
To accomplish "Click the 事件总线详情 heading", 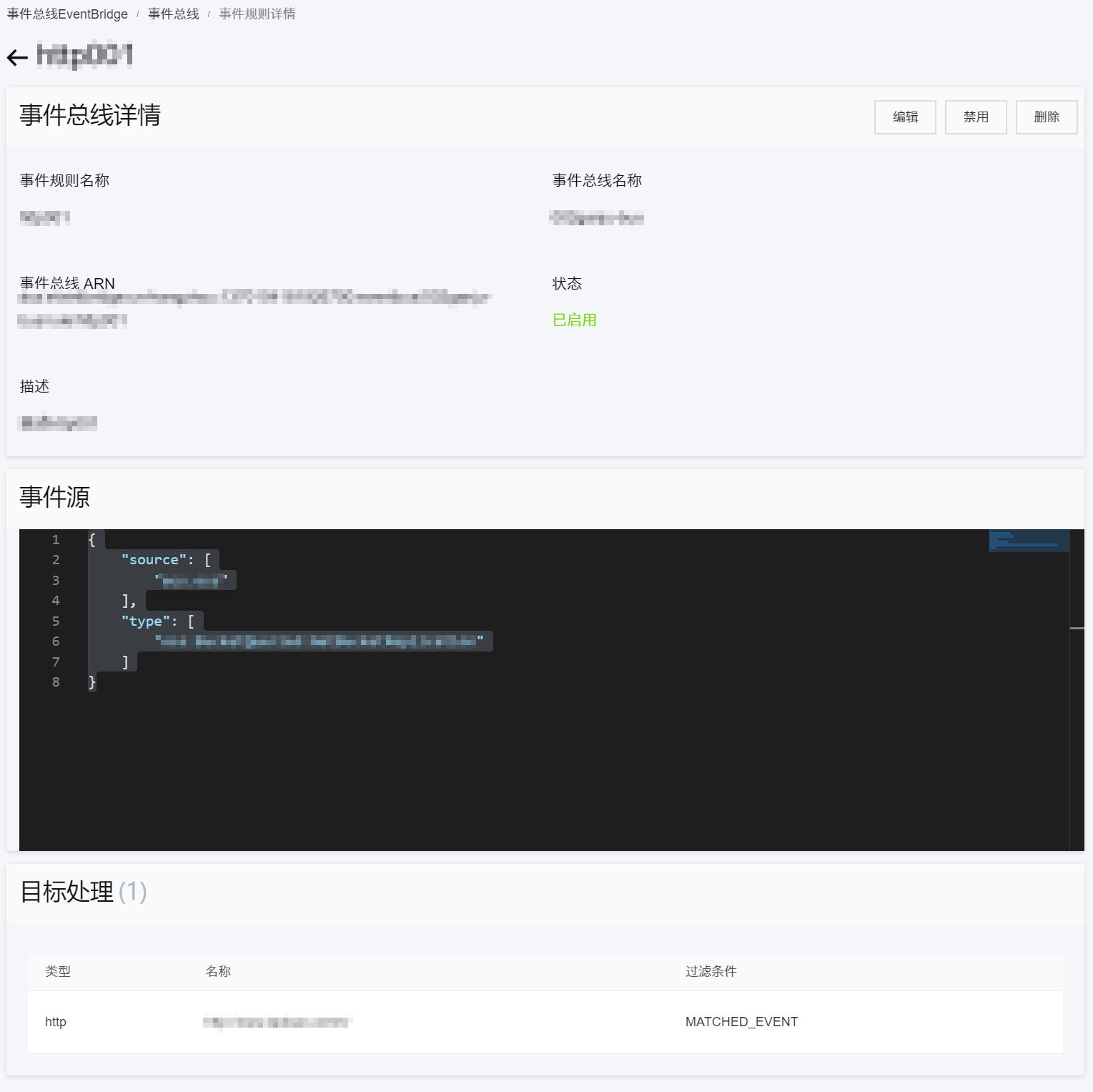I will [x=90, y=115].
